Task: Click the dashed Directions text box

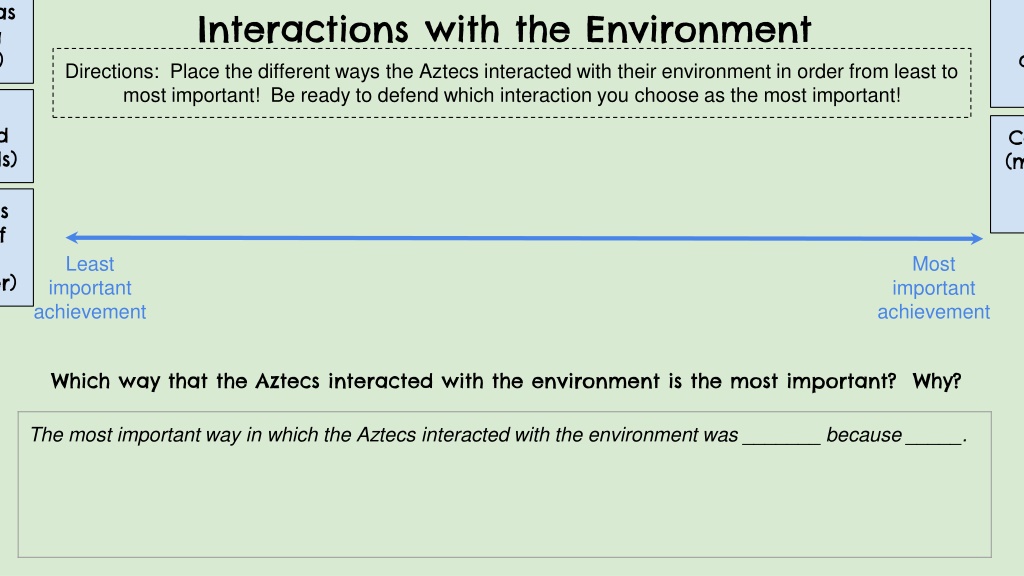Action: point(512,83)
